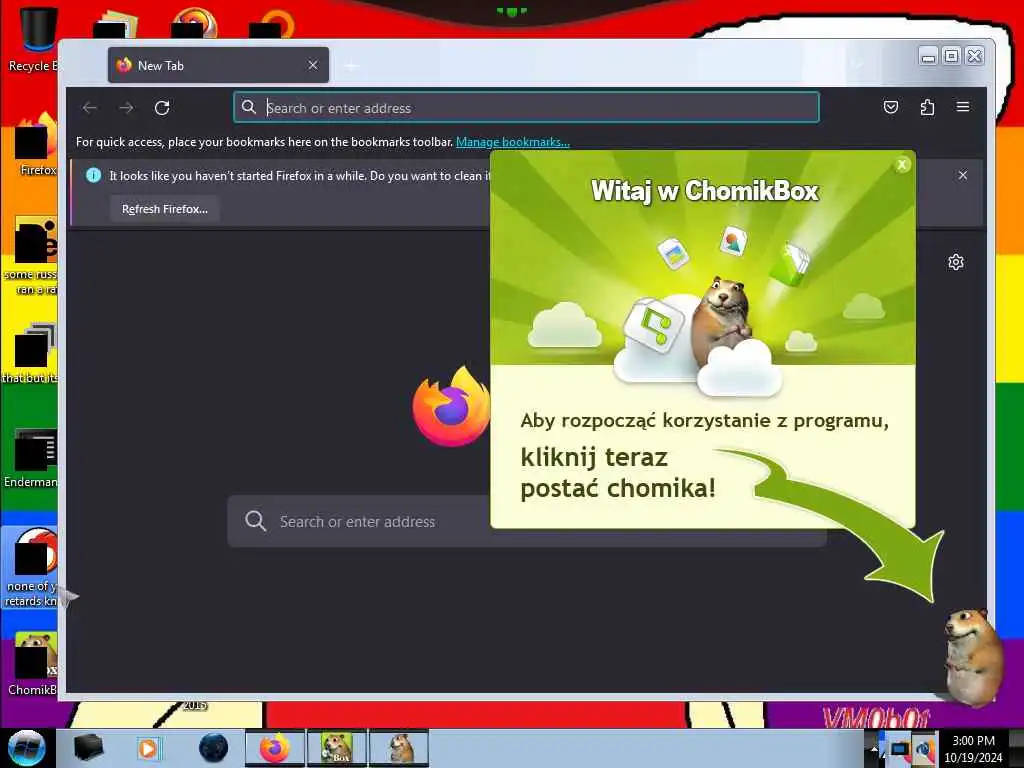1024x768 pixels.
Task: Click the ChomikBox hamster character
Action: pyautogui.click(x=972, y=657)
